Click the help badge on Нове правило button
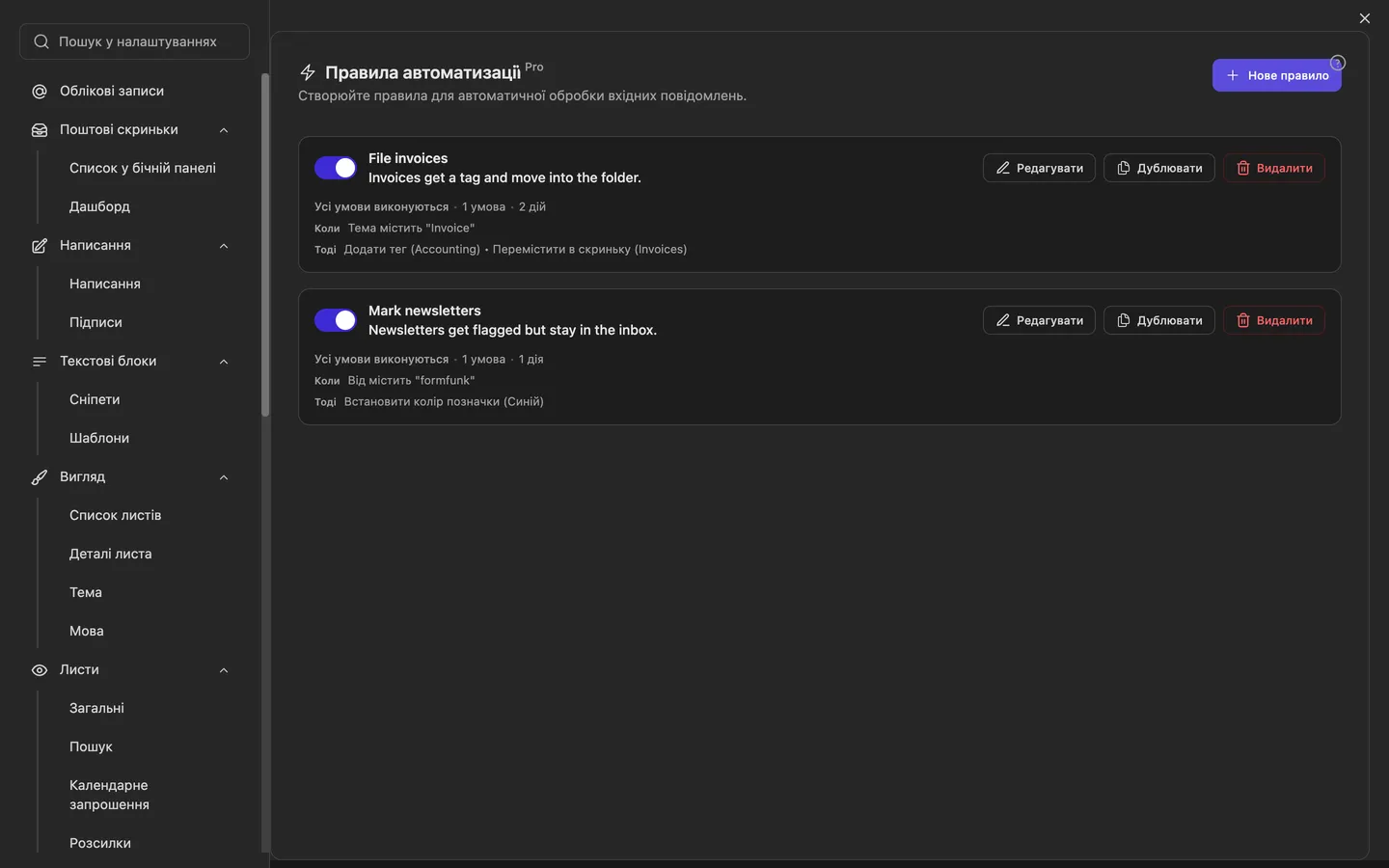Viewport: 1389px width, 868px height. (x=1337, y=63)
